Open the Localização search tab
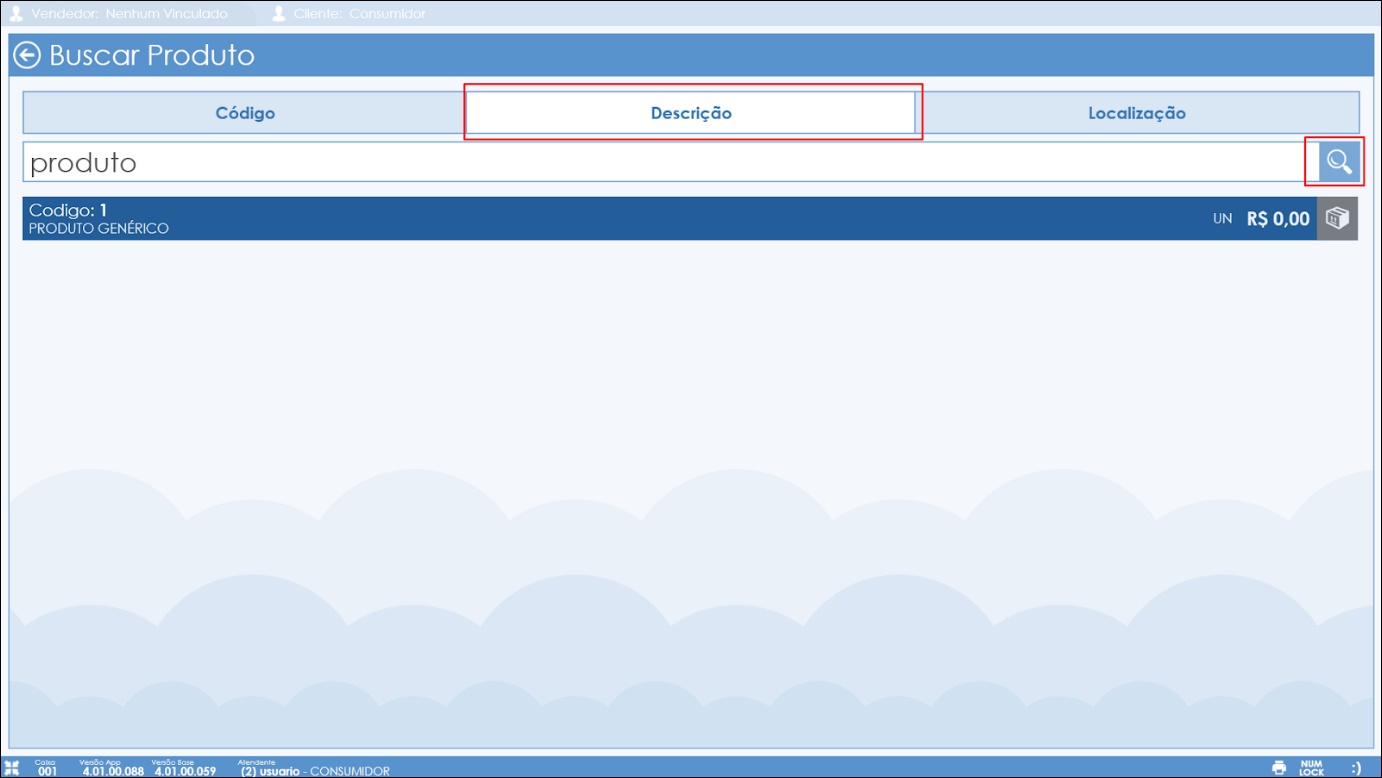The width and height of the screenshot is (1382, 778). [1137, 113]
